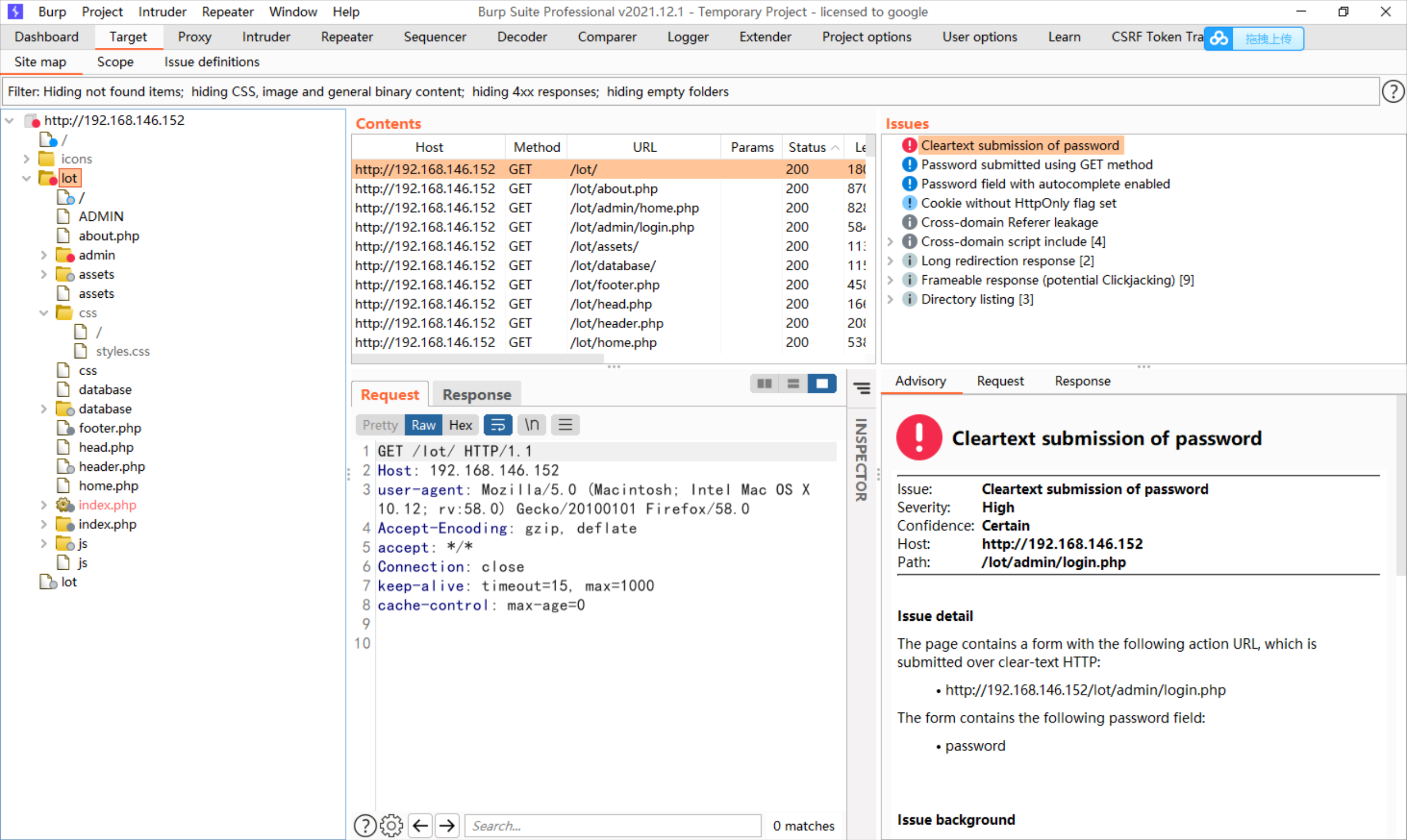Click the cloud upload icon in toolbar
Viewport: 1407px width, 840px height.
pos(1219,38)
